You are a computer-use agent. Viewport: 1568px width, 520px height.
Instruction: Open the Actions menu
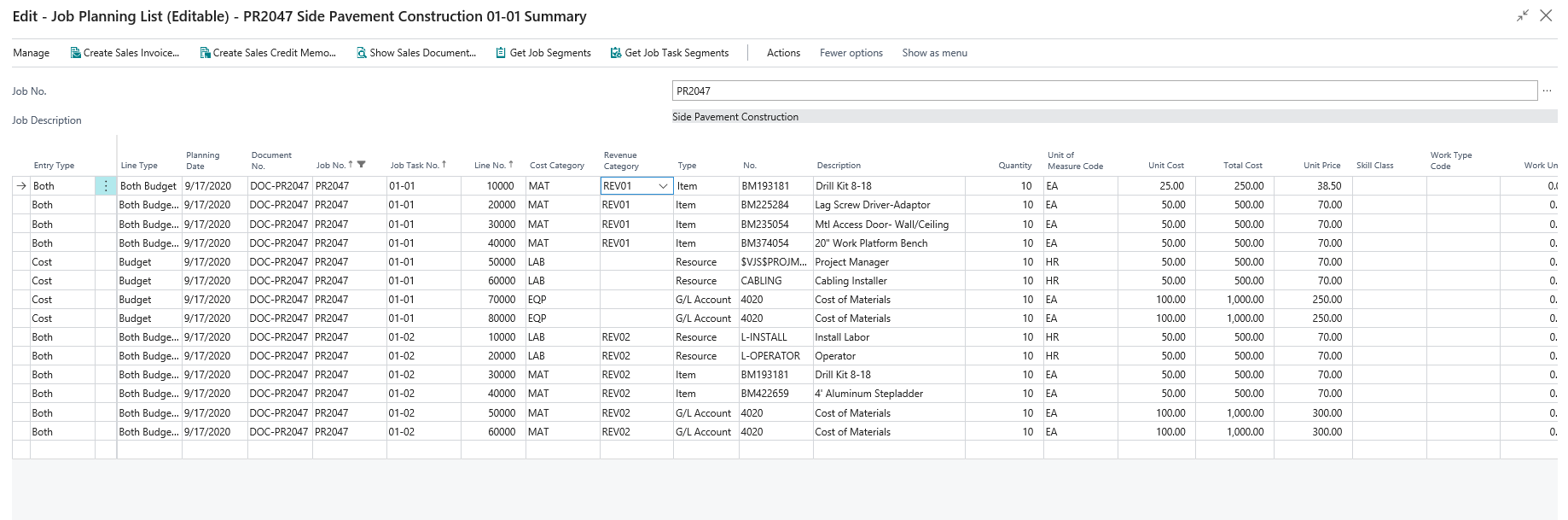click(783, 53)
